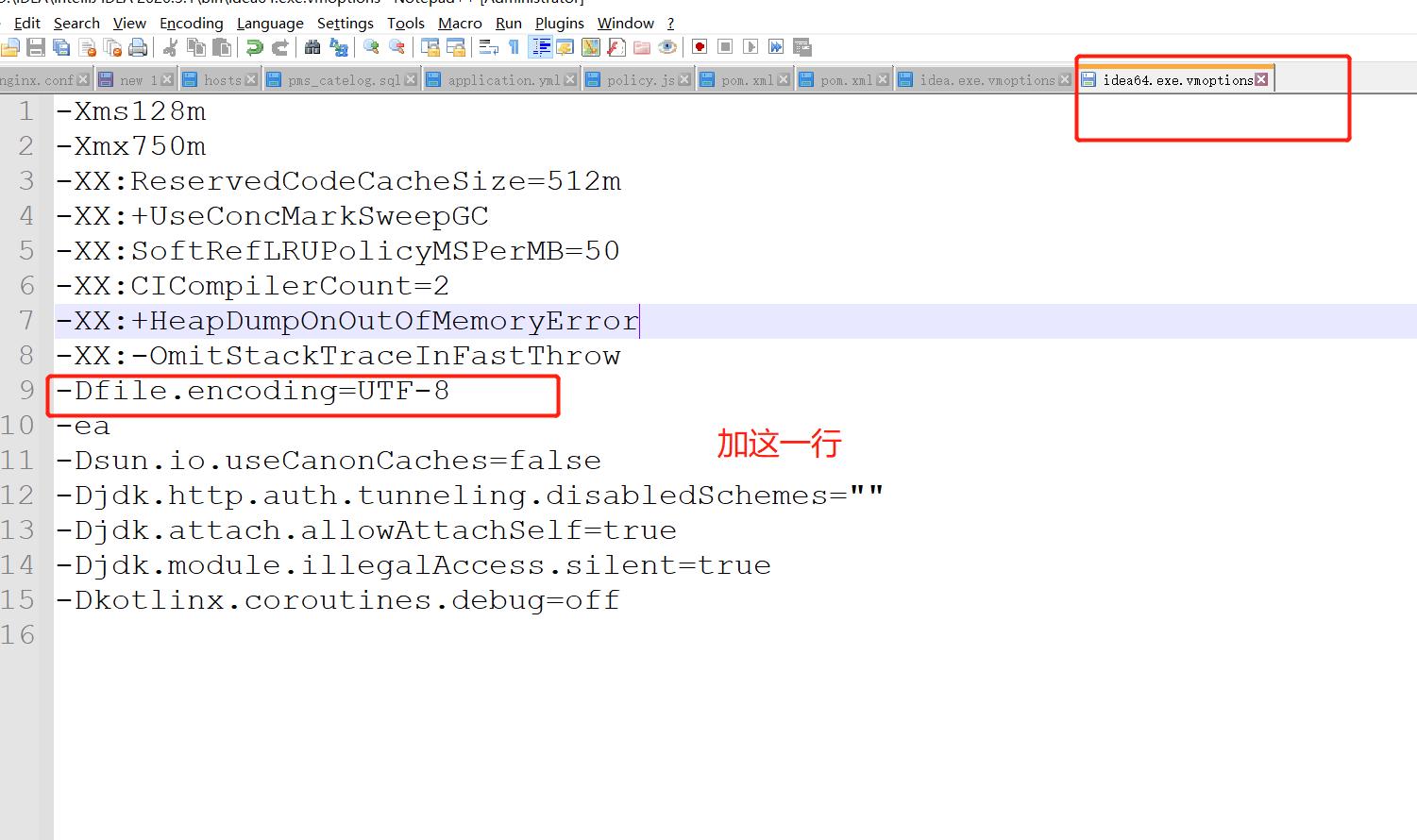The height and width of the screenshot is (840, 1417).
Task: Show the Document Map panel
Action: tap(591, 47)
